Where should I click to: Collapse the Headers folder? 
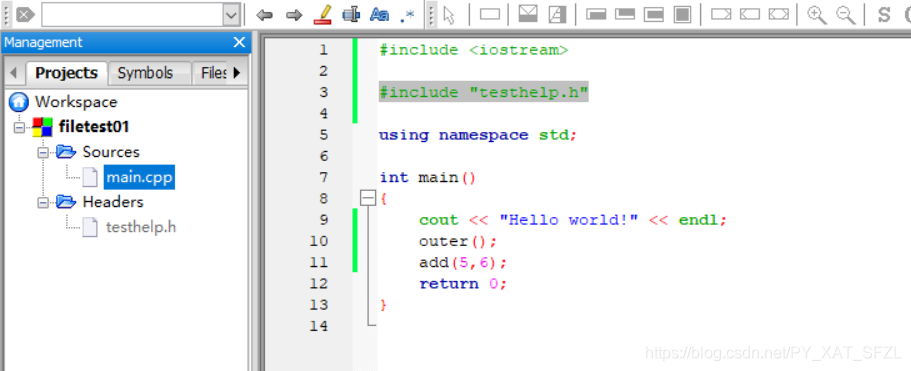pos(42,202)
